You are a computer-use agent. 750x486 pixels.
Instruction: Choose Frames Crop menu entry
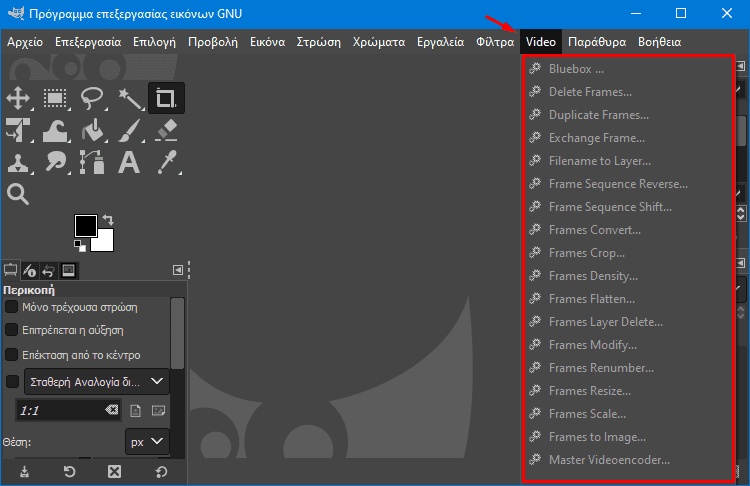pyautogui.click(x=628, y=253)
